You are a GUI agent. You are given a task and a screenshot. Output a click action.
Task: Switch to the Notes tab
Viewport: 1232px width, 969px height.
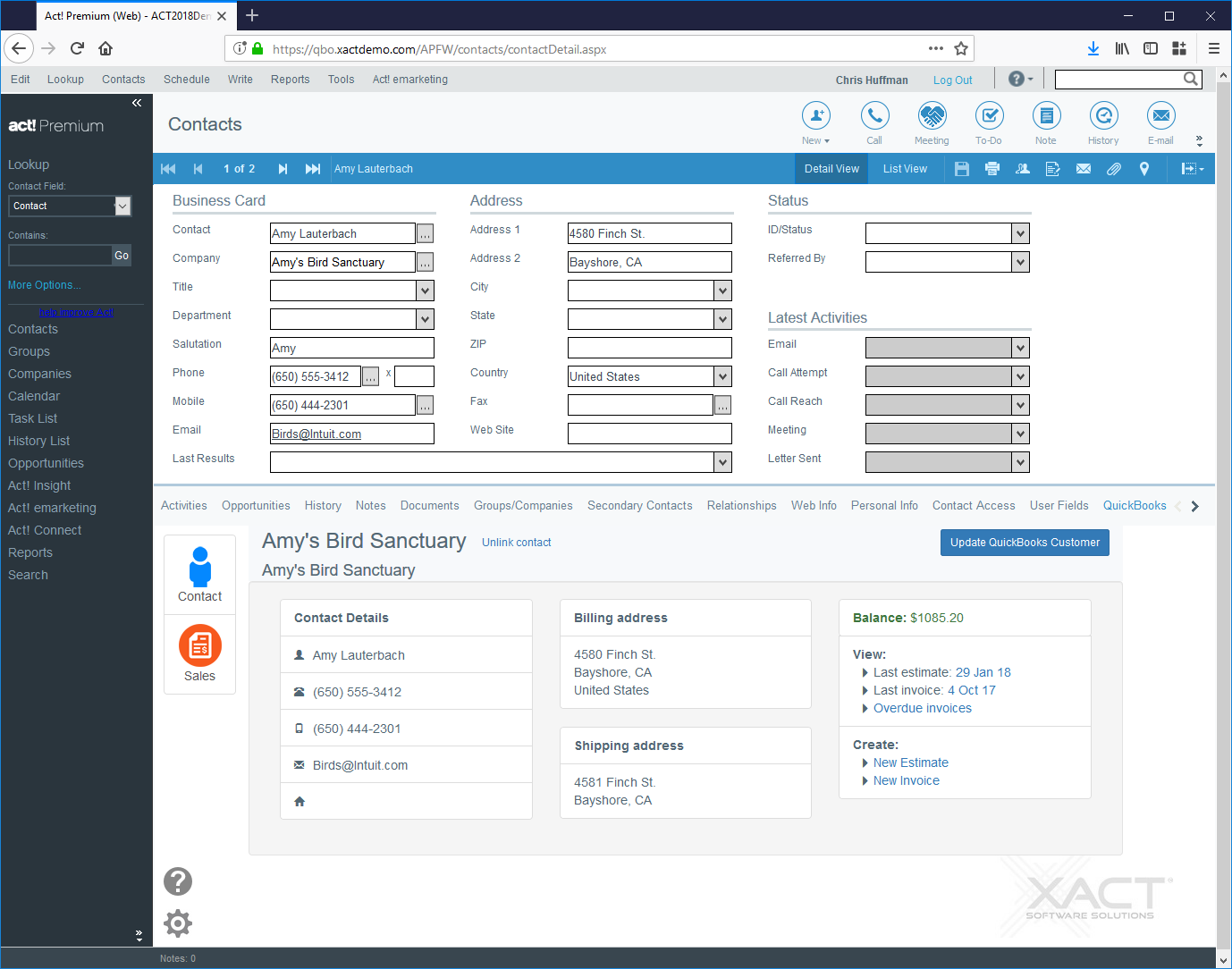tap(371, 506)
